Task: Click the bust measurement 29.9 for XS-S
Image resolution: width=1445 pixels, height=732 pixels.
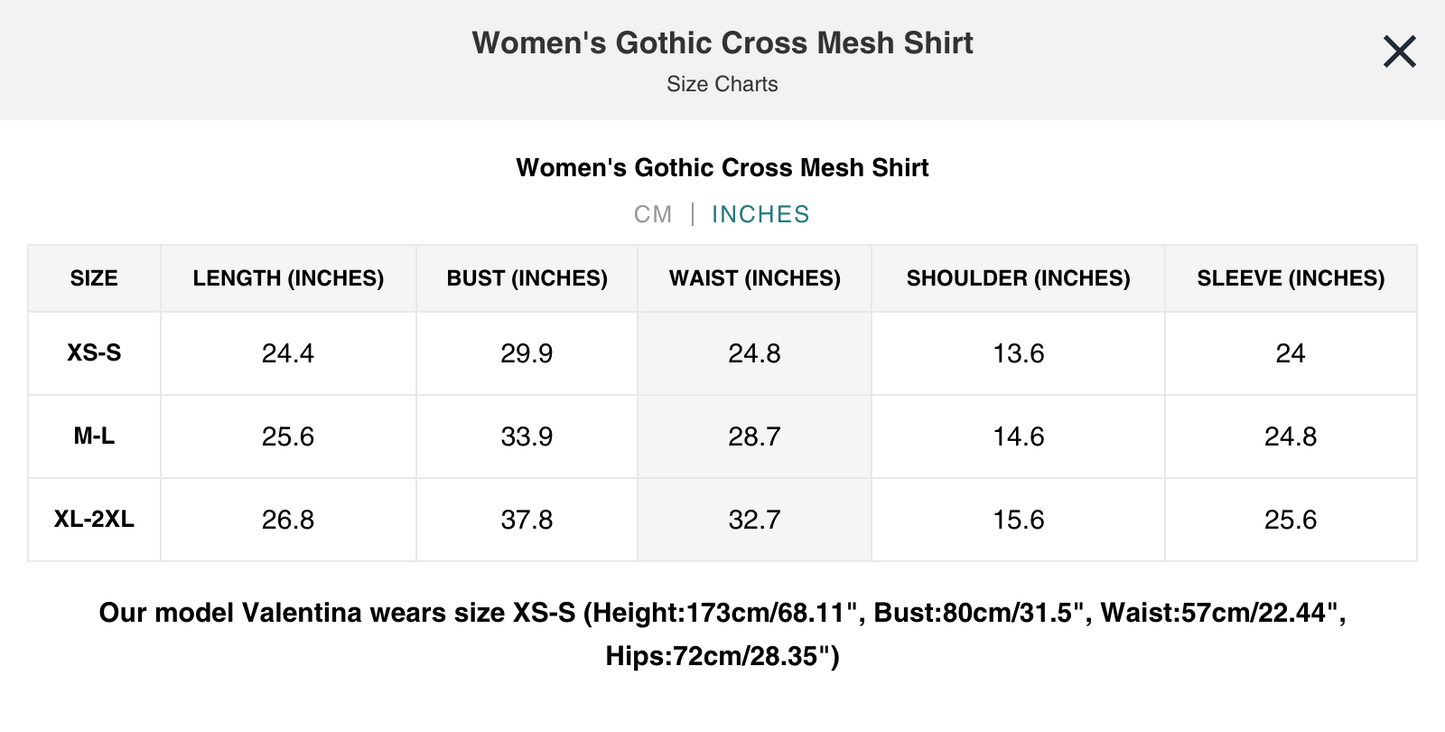Action: [526, 352]
